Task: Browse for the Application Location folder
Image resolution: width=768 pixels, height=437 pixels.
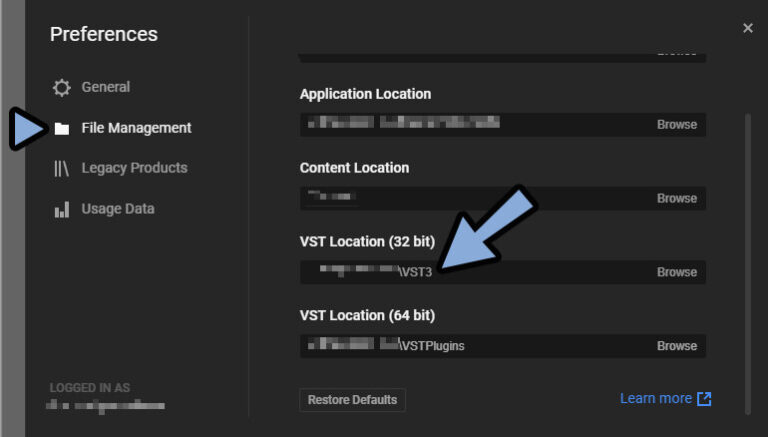Action: [x=677, y=125]
